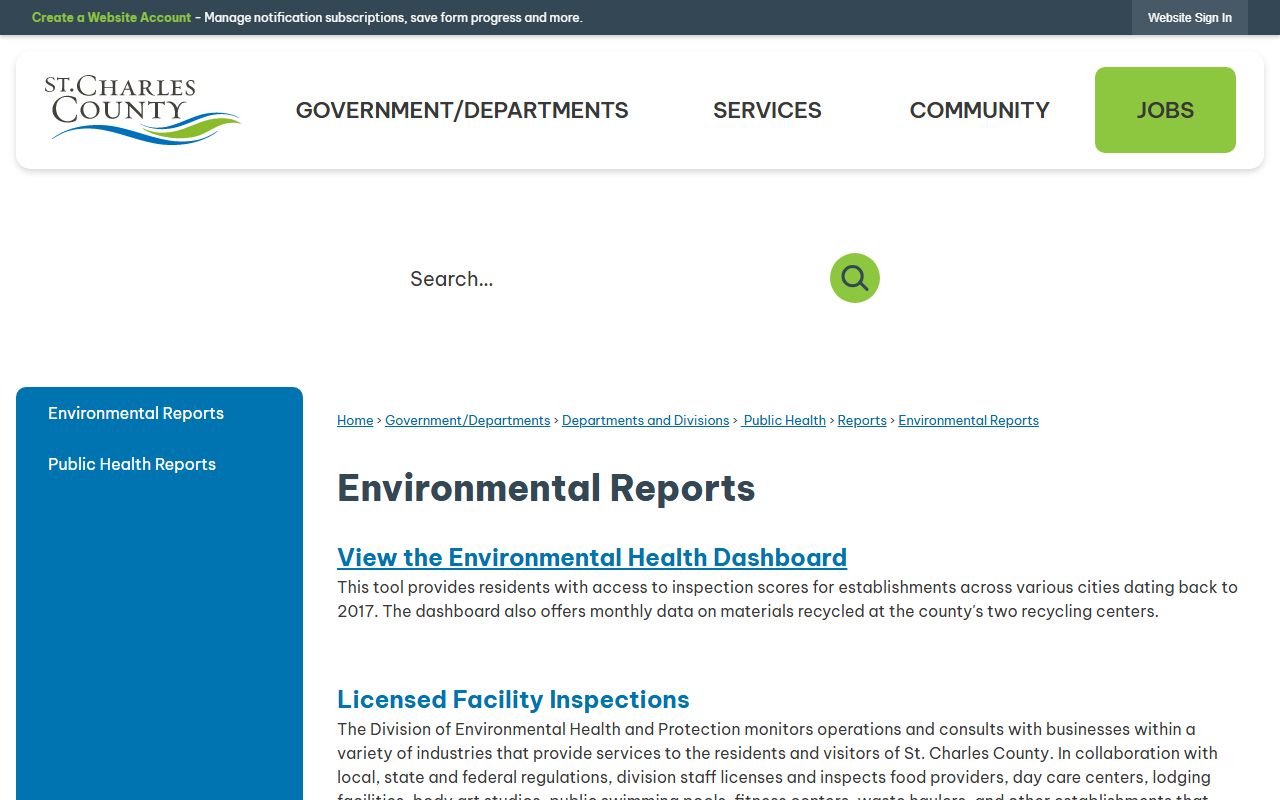Go to Home breadcrumb link
Screen dimensions: 1280x800
(355, 421)
